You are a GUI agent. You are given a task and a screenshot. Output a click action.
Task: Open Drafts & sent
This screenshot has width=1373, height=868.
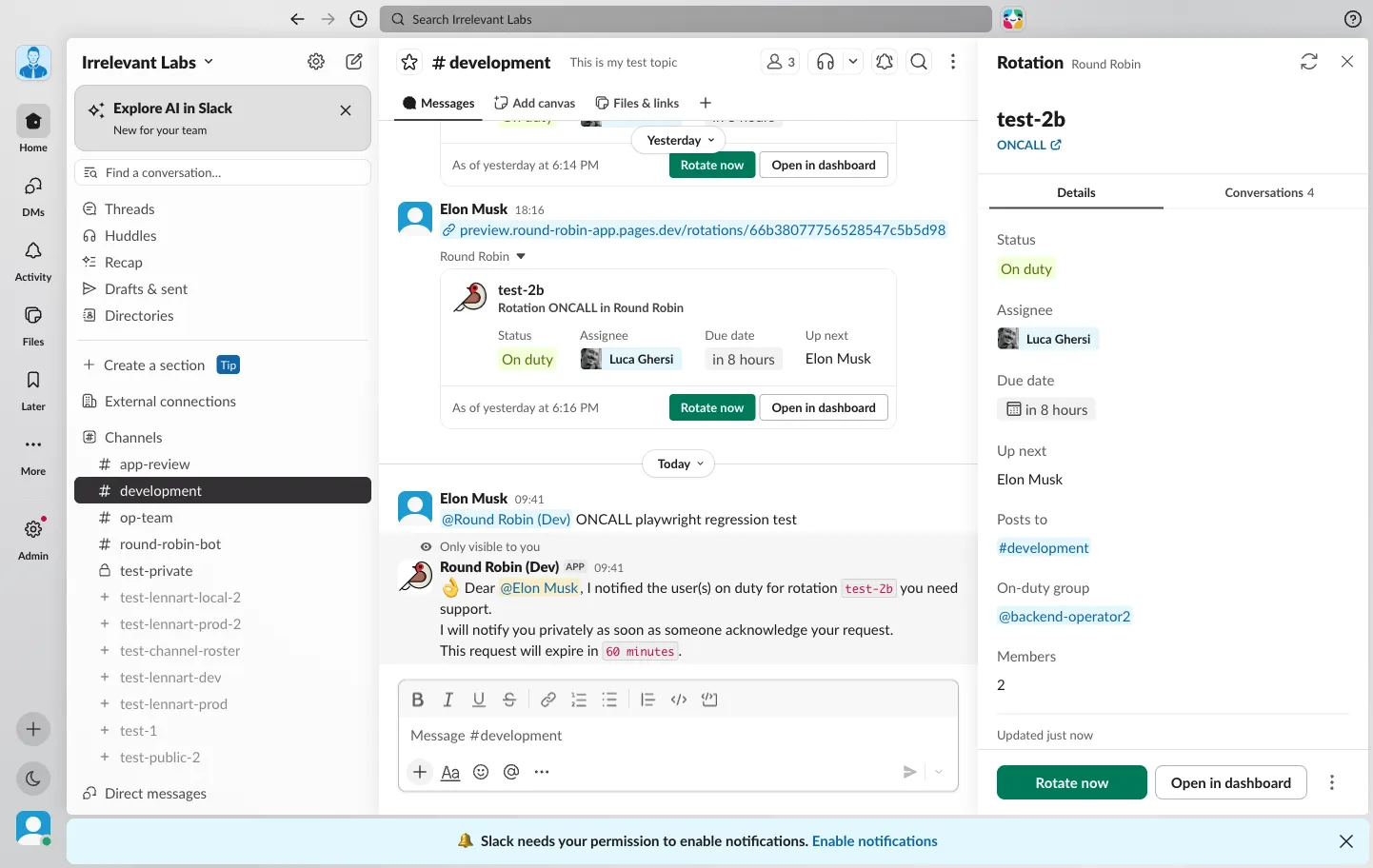click(223, 288)
